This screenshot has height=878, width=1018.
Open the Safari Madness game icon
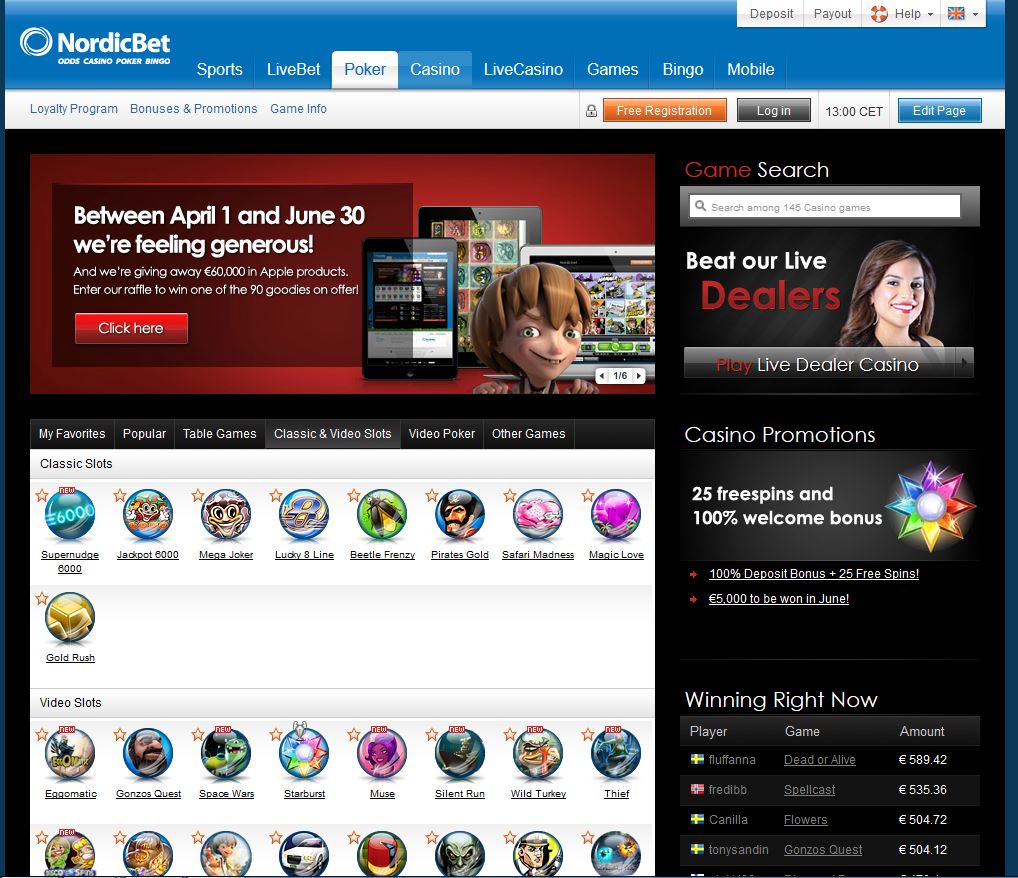click(x=538, y=515)
